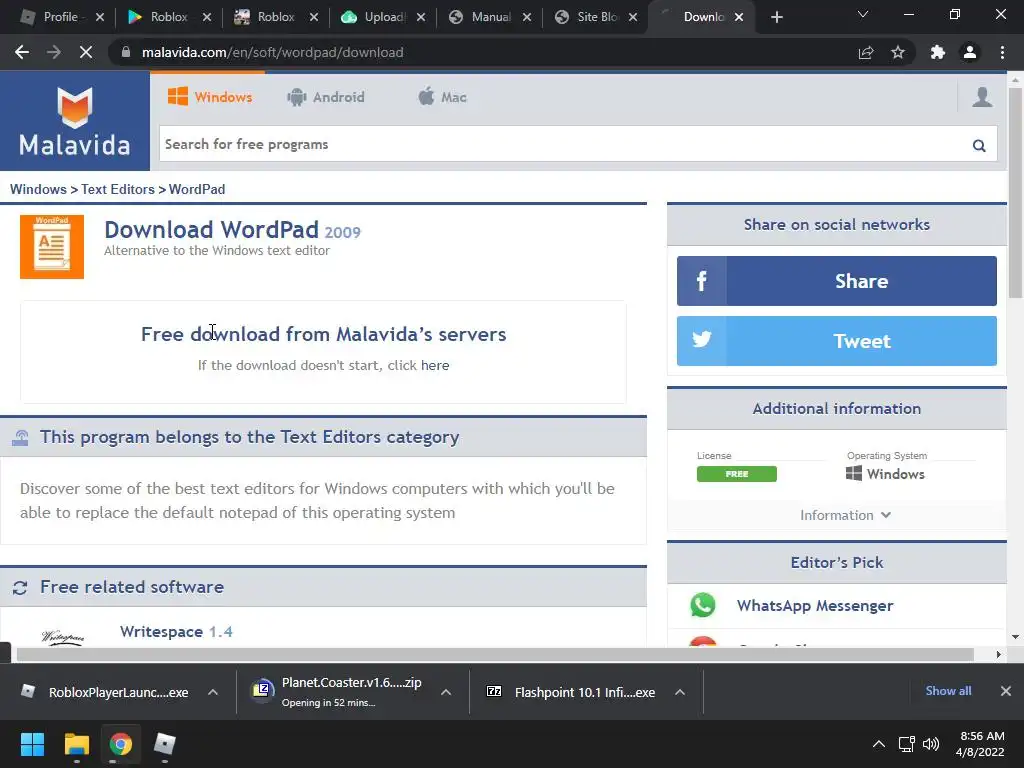Open the Windows Start menu
Screen dimensions: 1024x768
(32, 744)
